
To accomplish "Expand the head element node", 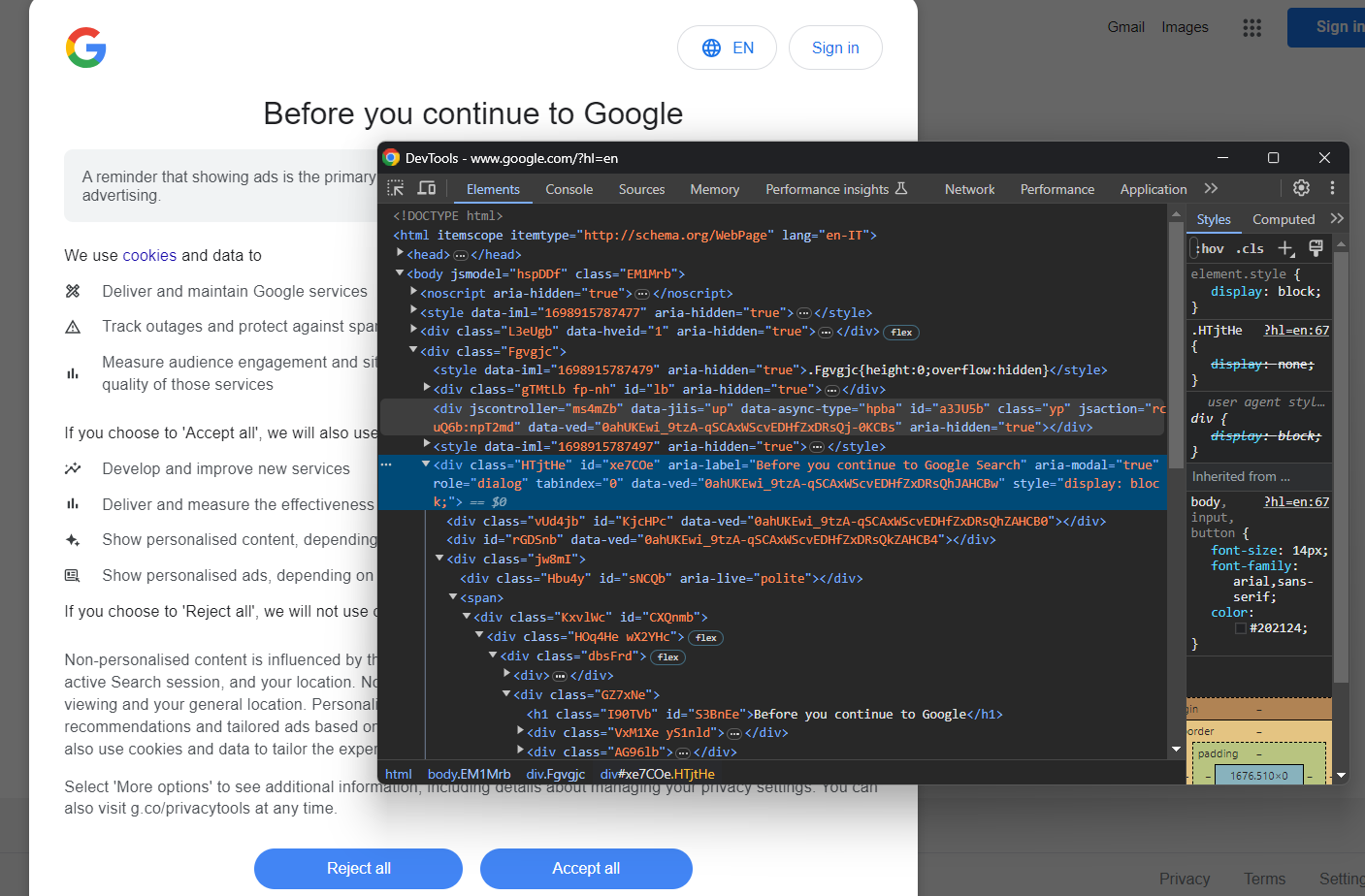I will pyautogui.click(x=400, y=254).
